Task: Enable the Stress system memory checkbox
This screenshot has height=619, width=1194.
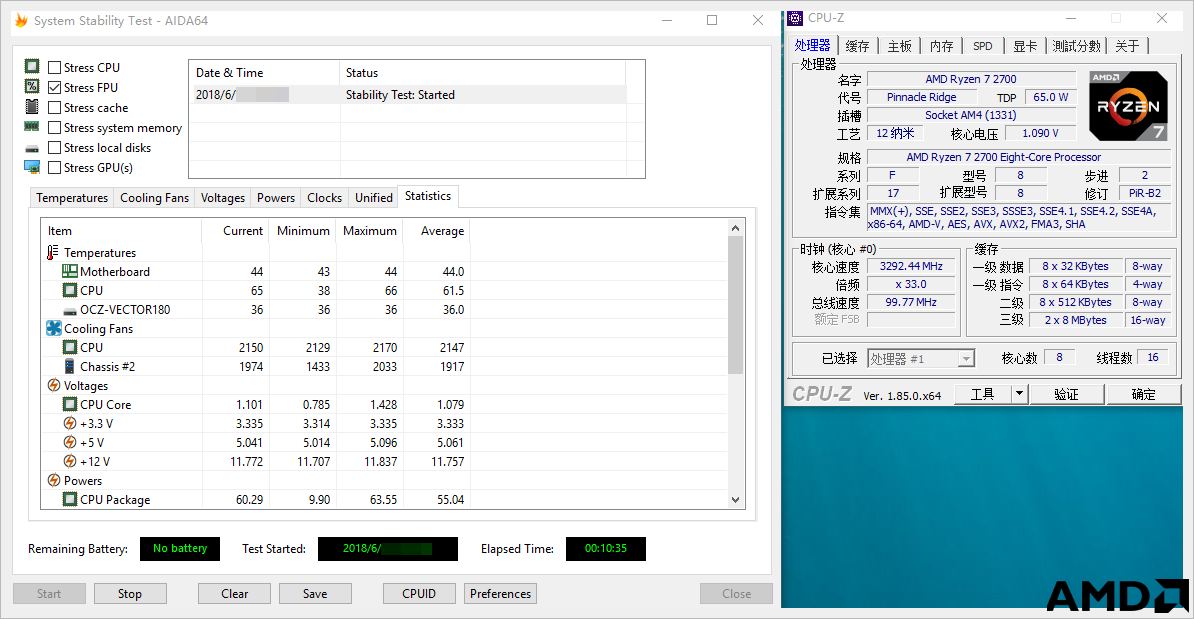Action: 55,128
